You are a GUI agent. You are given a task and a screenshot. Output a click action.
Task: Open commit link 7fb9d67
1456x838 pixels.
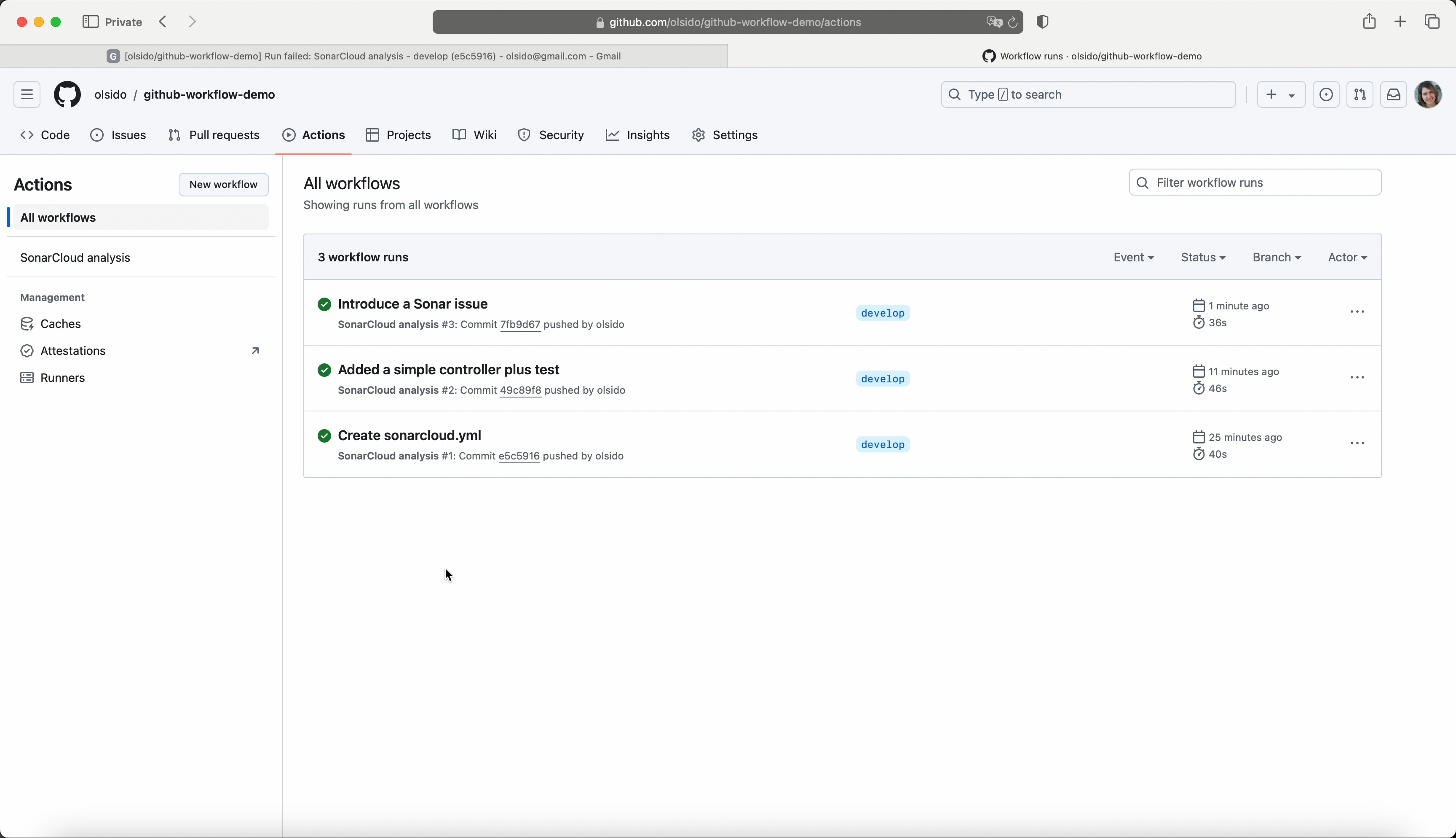pyautogui.click(x=520, y=325)
